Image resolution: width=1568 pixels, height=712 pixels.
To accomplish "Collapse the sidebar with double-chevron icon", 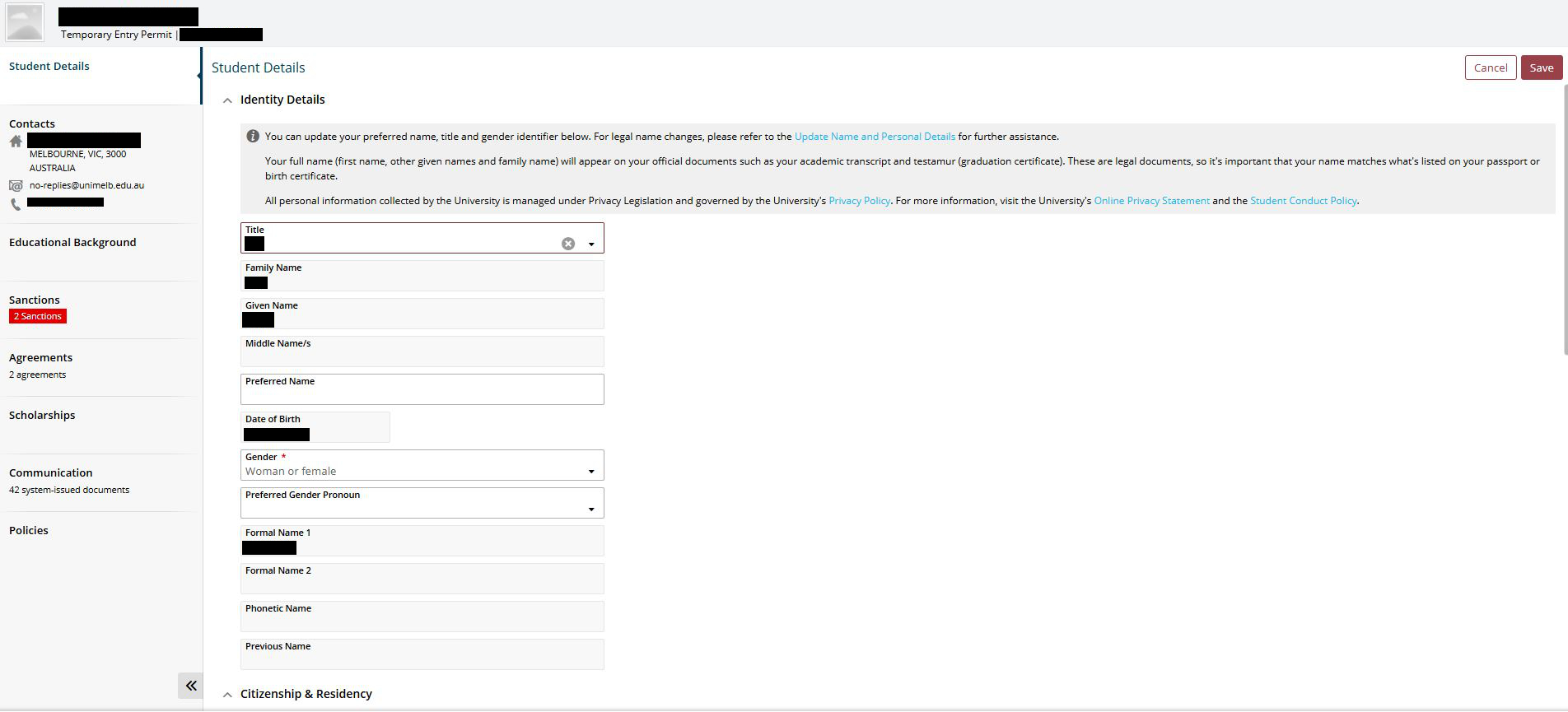I will coord(191,685).
